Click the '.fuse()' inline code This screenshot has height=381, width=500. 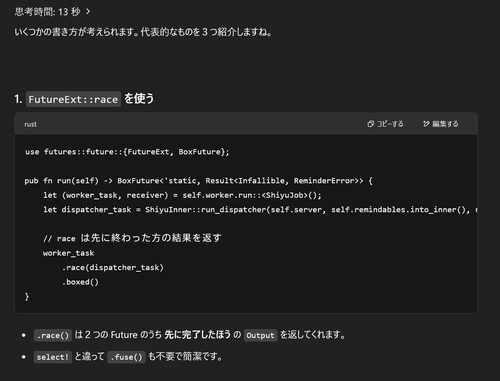(126, 357)
